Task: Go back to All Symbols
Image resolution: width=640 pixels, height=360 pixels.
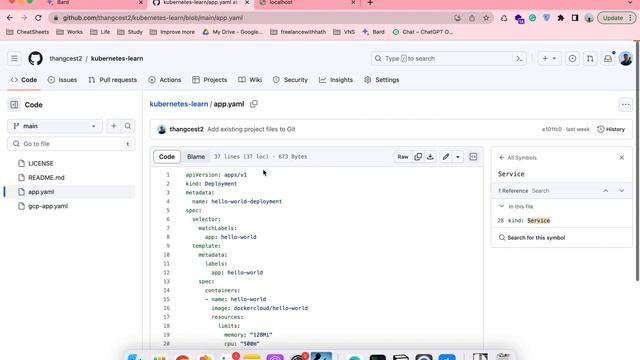Action: [518, 158]
